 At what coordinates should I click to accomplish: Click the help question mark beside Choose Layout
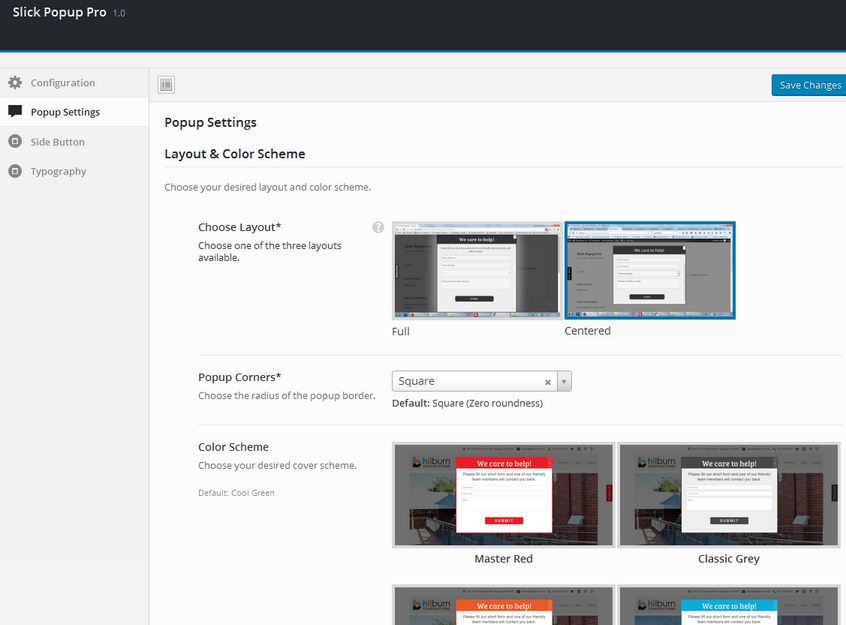[x=378, y=227]
